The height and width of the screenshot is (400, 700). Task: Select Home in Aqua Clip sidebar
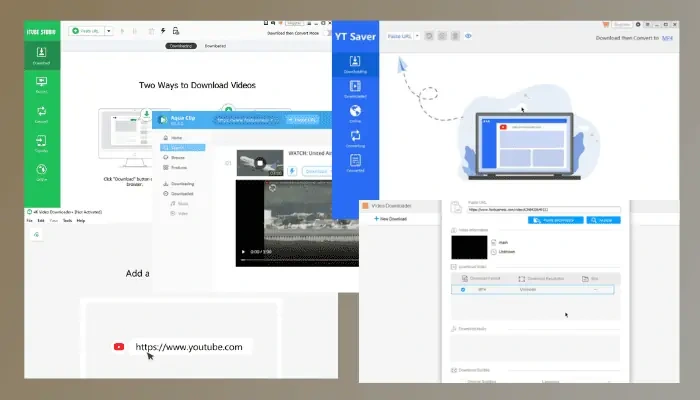click(x=177, y=138)
